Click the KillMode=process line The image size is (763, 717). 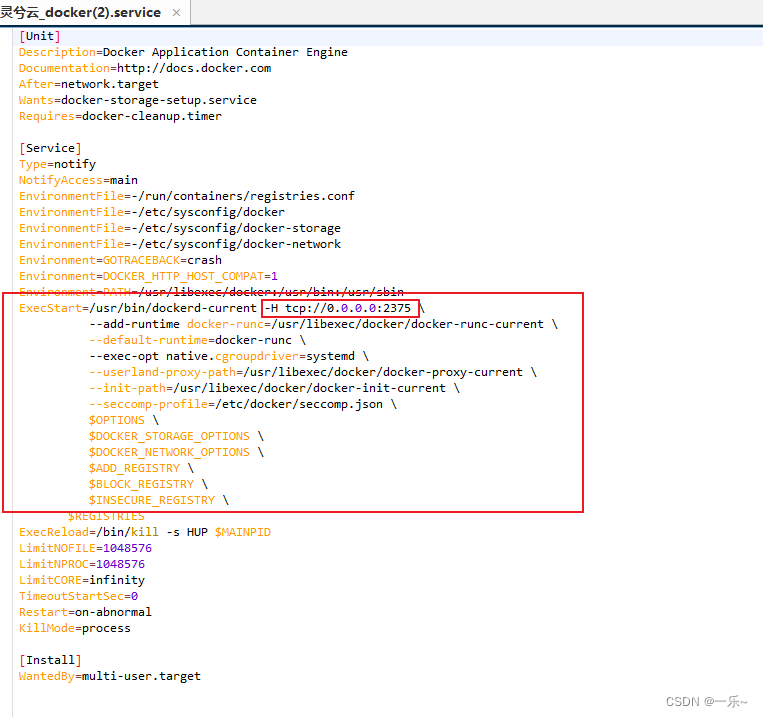[x=75, y=629]
